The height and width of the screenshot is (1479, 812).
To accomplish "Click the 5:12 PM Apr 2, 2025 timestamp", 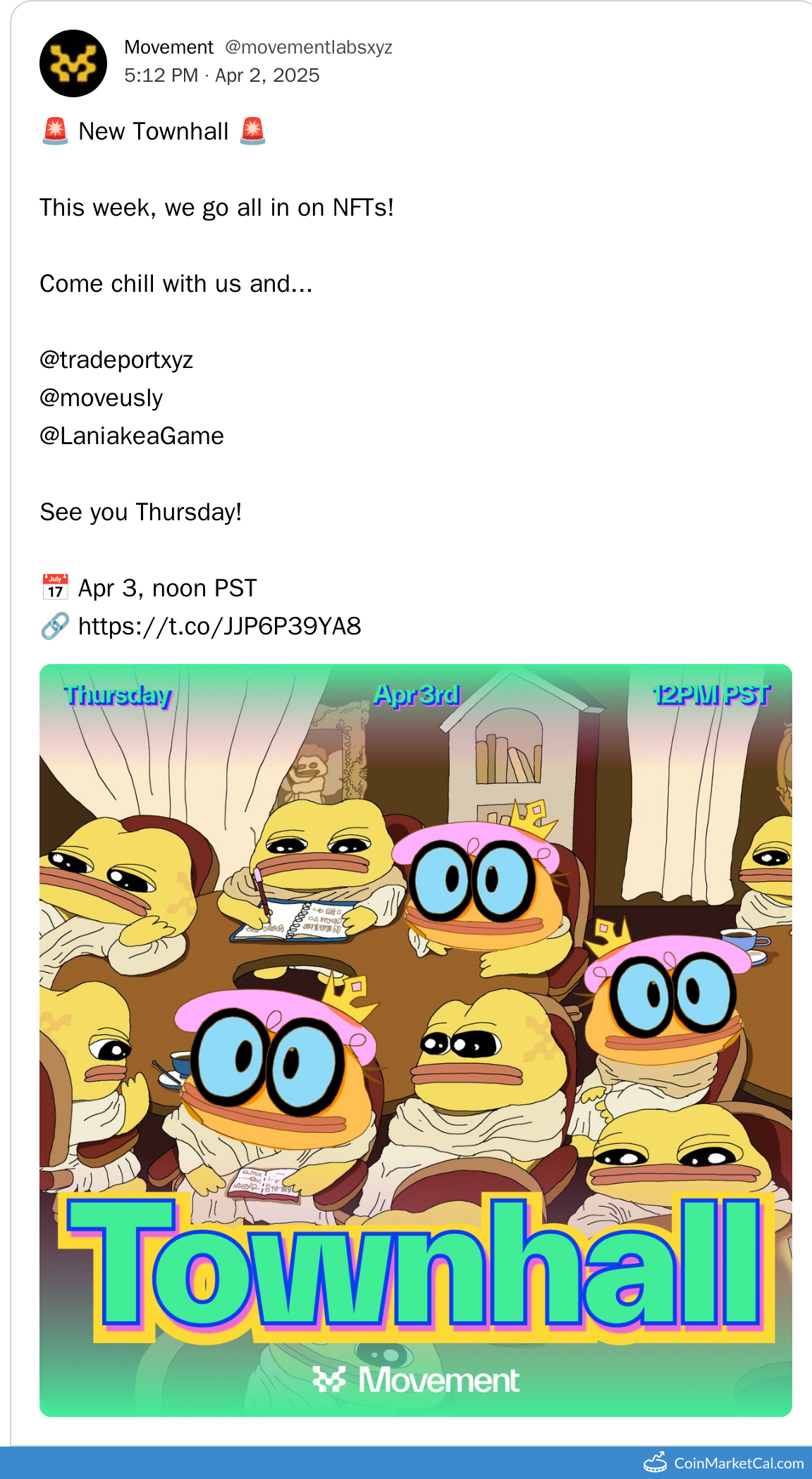I will pyautogui.click(x=222, y=75).
